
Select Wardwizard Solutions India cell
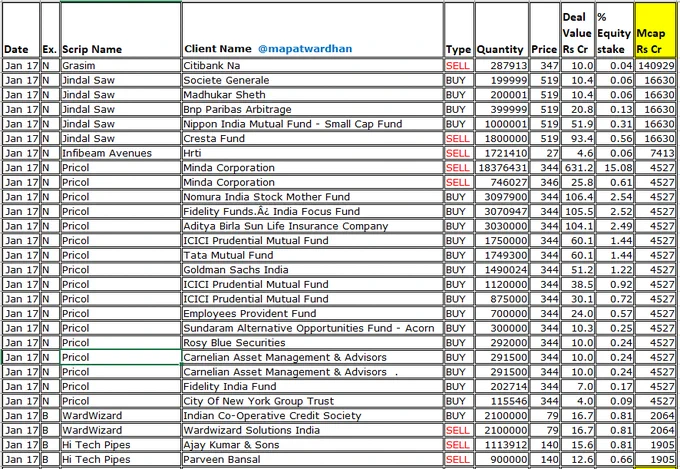[x=313, y=430]
